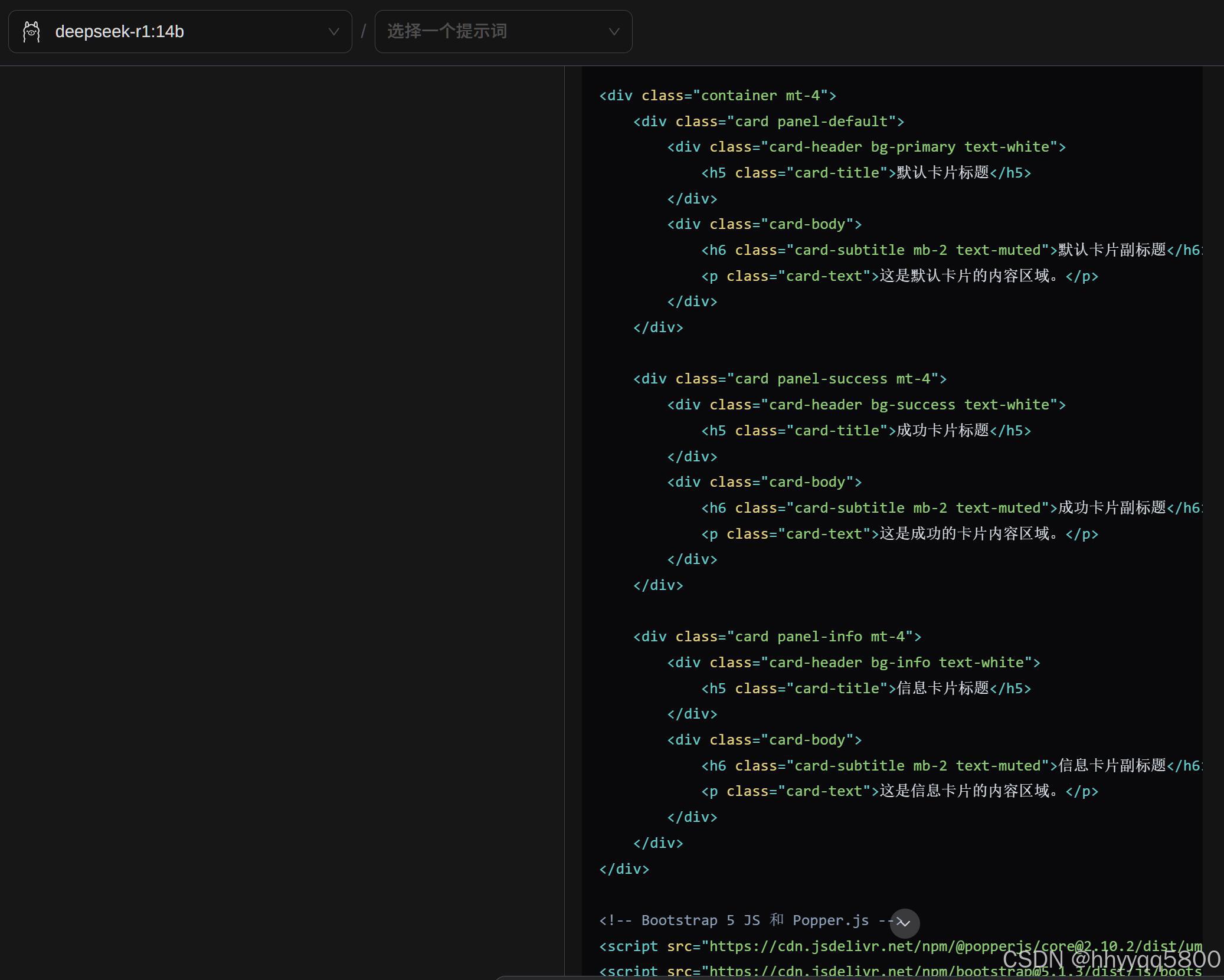Expand model selector chevron arrow

(333, 32)
